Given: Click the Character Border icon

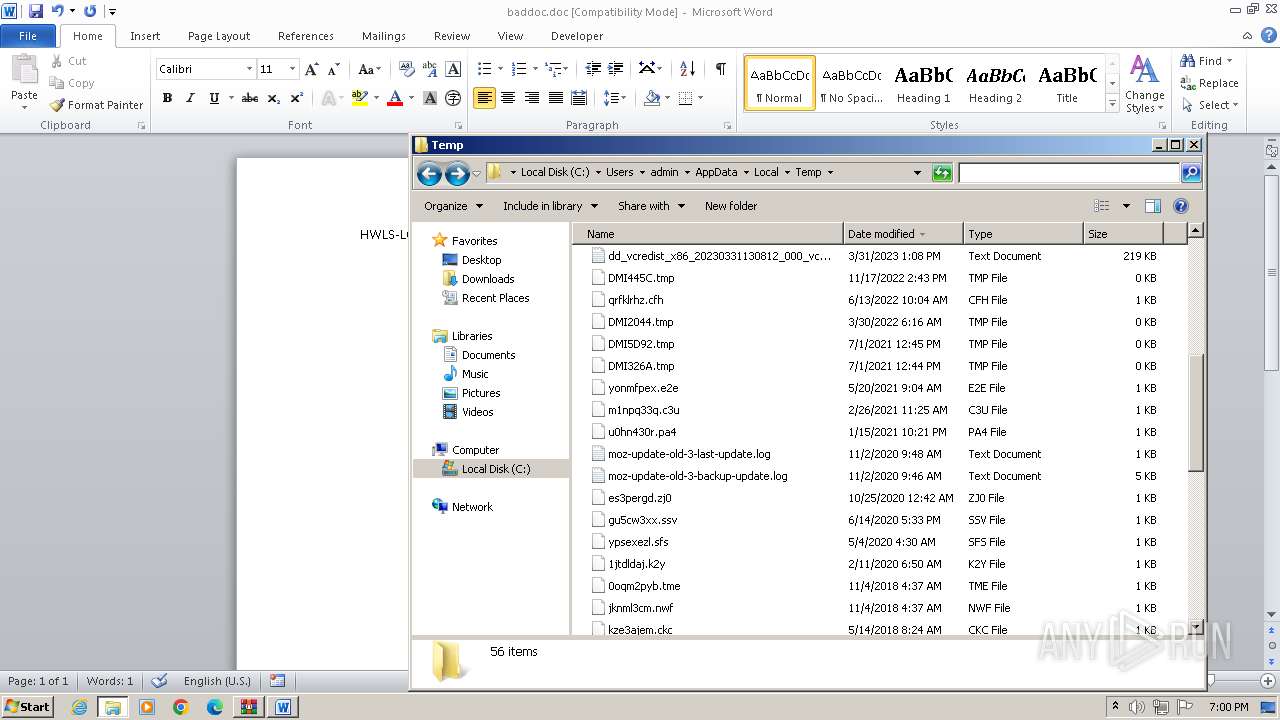Looking at the screenshot, I should coord(453,69).
